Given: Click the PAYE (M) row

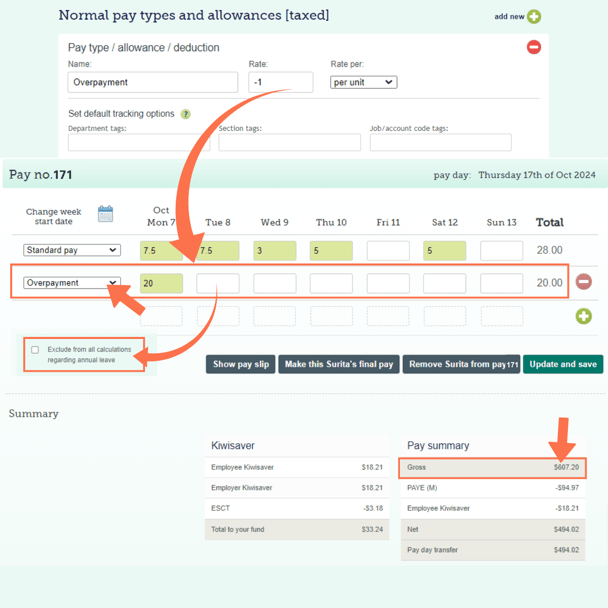Looking at the screenshot, I should click(x=492, y=488).
